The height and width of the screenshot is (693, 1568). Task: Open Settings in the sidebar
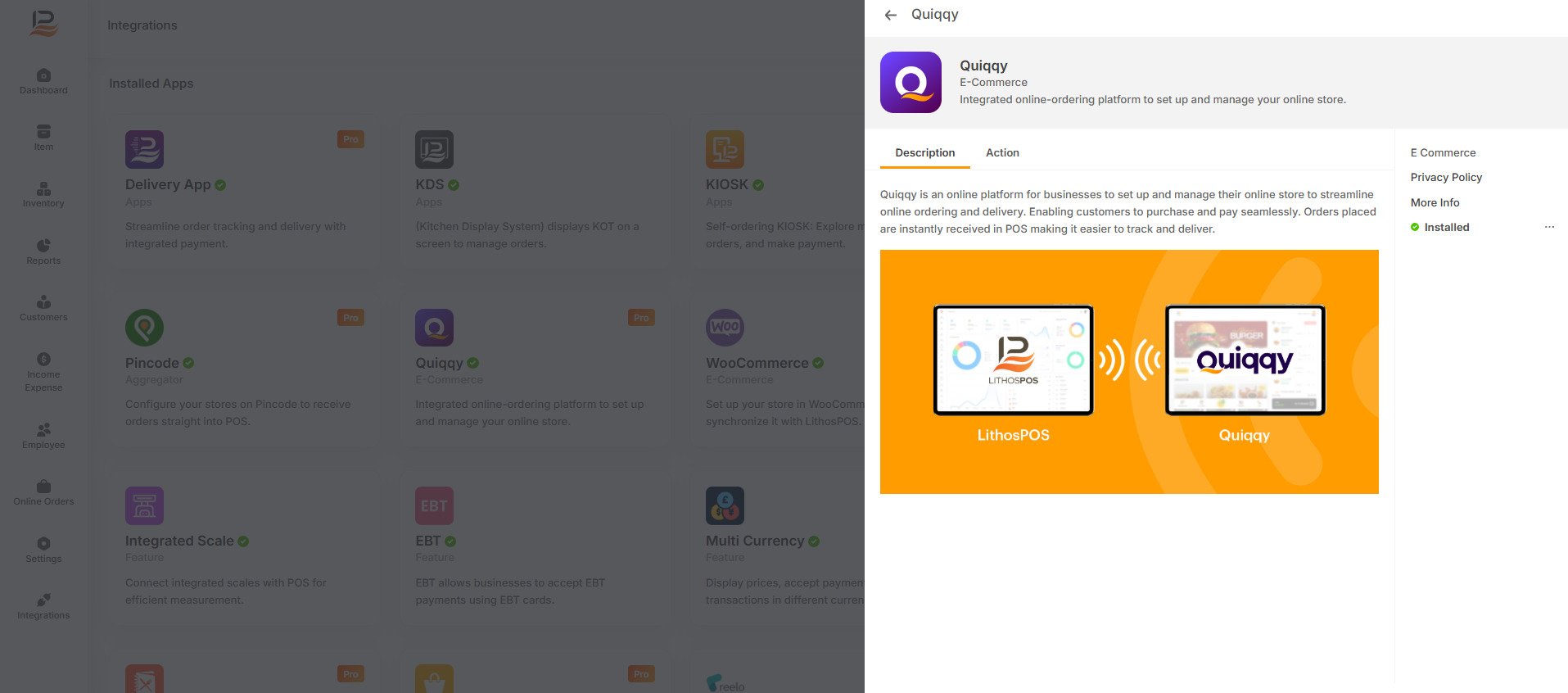tap(43, 550)
